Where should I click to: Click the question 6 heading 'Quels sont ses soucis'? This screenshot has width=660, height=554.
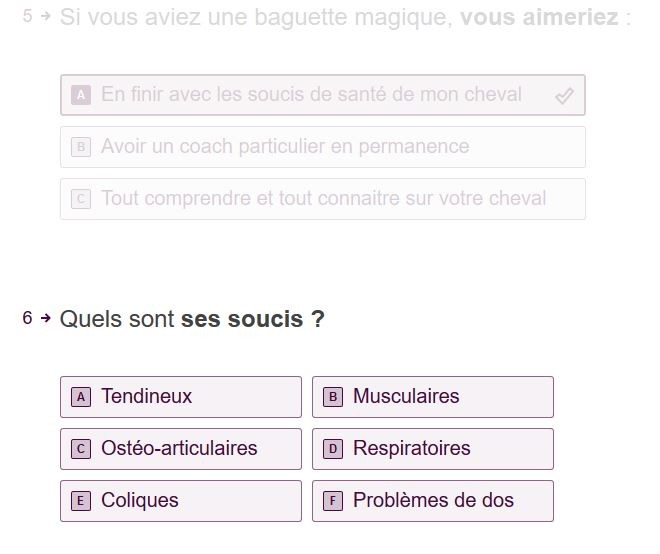(192, 320)
